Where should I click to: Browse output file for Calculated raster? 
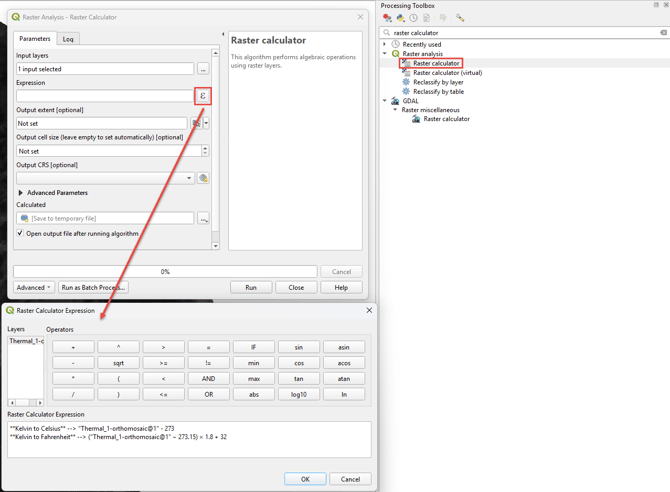[203, 218]
